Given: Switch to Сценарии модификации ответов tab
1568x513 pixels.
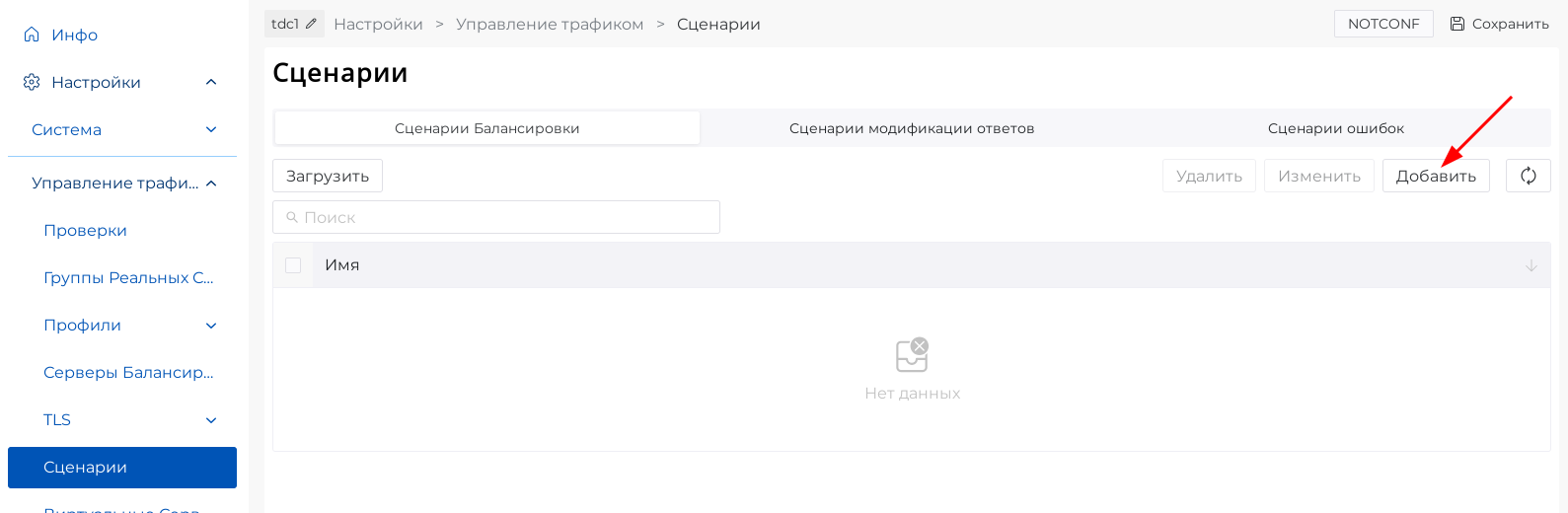Looking at the screenshot, I should 911,128.
